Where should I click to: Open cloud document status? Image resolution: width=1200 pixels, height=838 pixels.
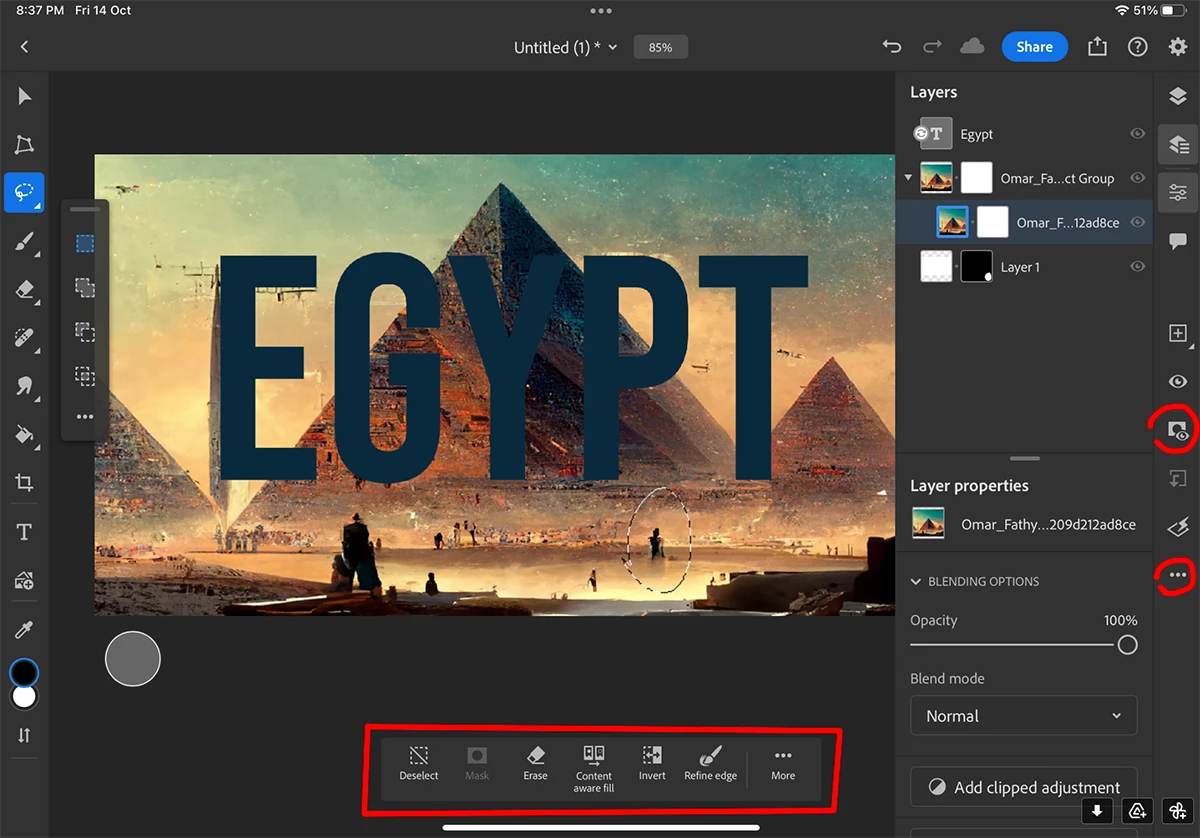click(971, 47)
